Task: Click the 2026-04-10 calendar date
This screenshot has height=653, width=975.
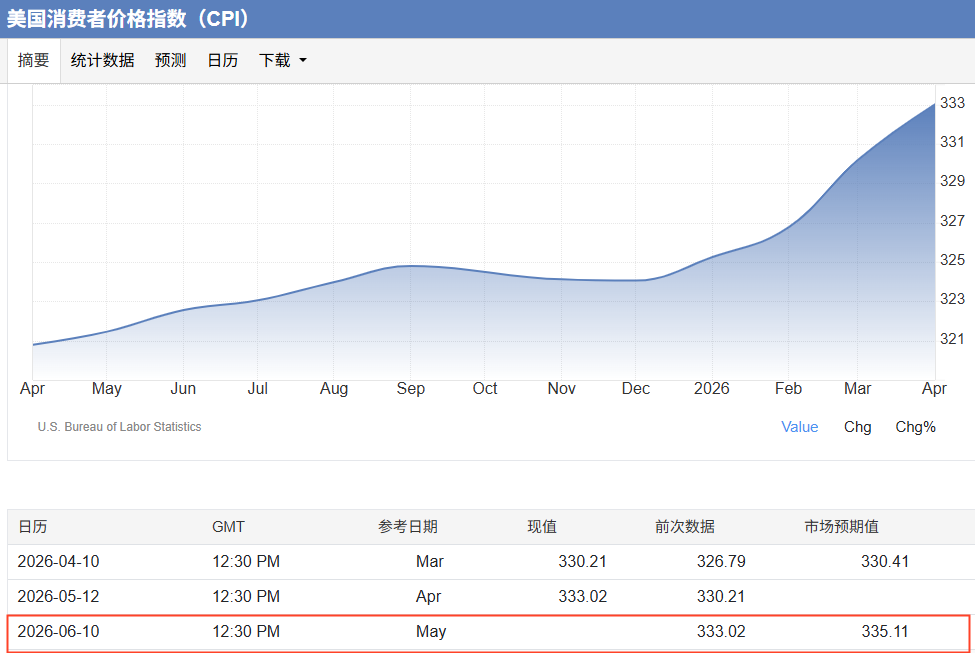Action: [x=58, y=562]
